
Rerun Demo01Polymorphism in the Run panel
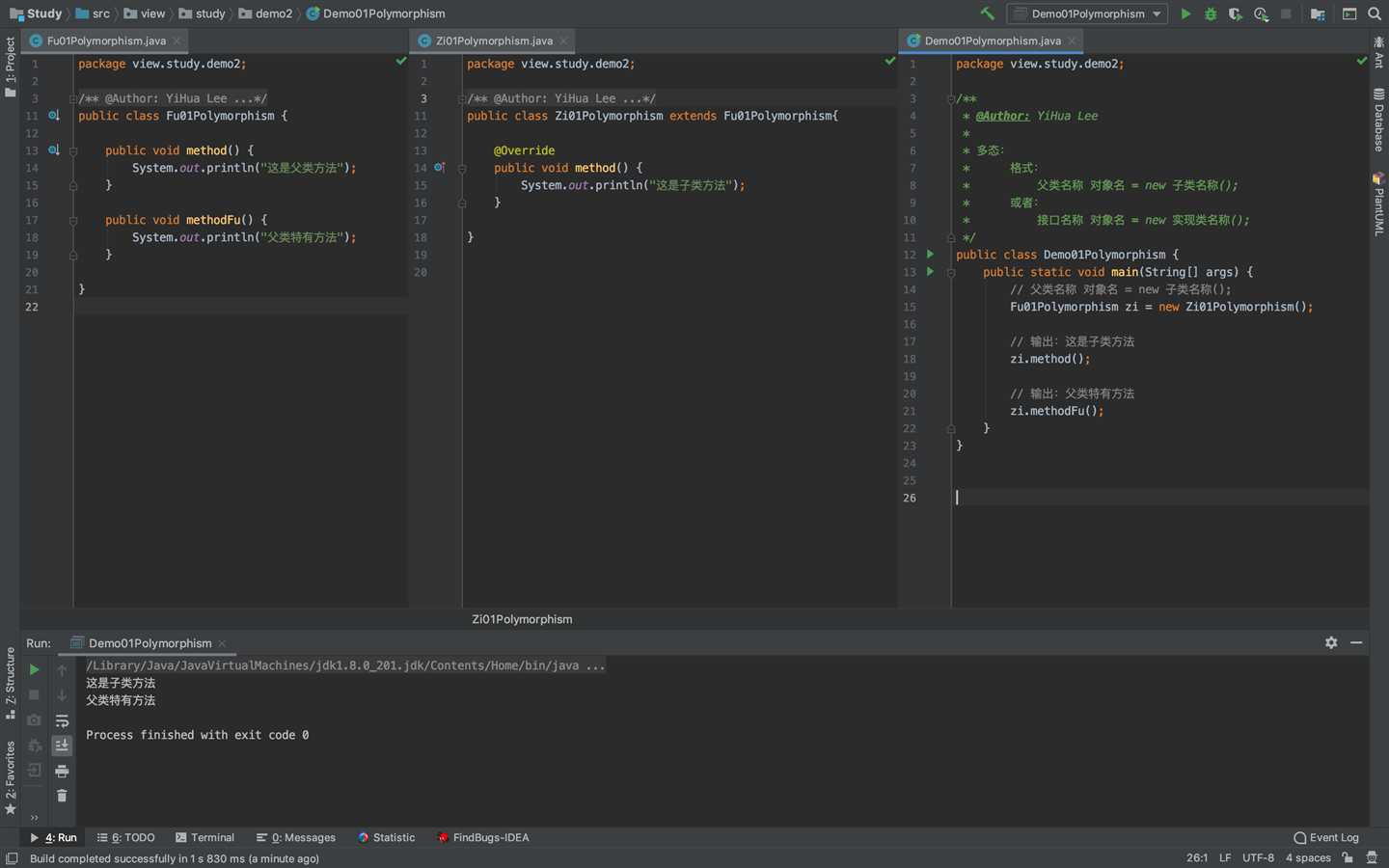coord(34,669)
